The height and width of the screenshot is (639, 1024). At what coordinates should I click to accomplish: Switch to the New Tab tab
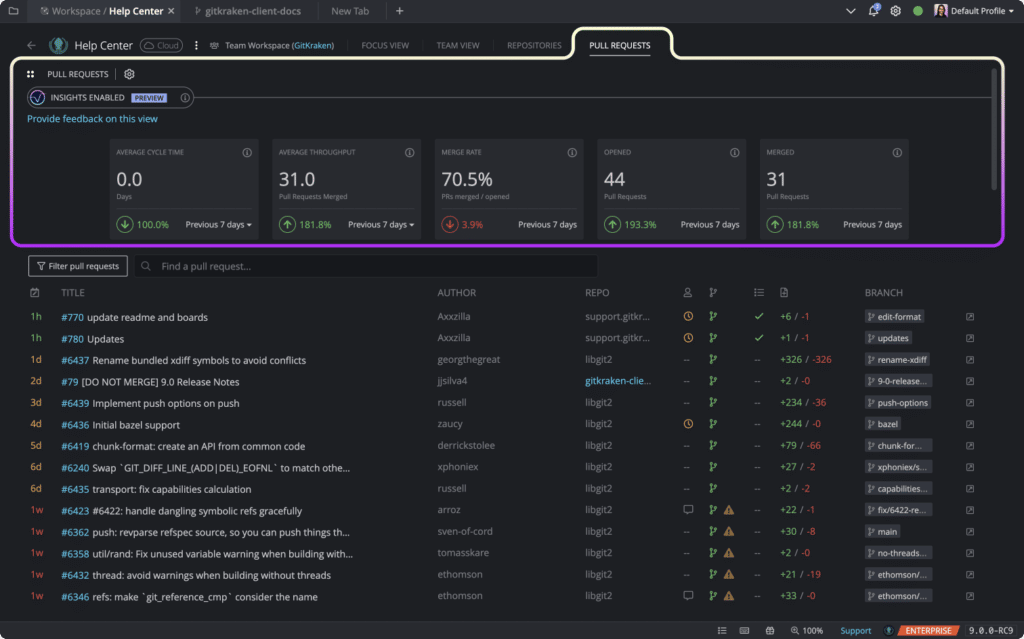(350, 11)
